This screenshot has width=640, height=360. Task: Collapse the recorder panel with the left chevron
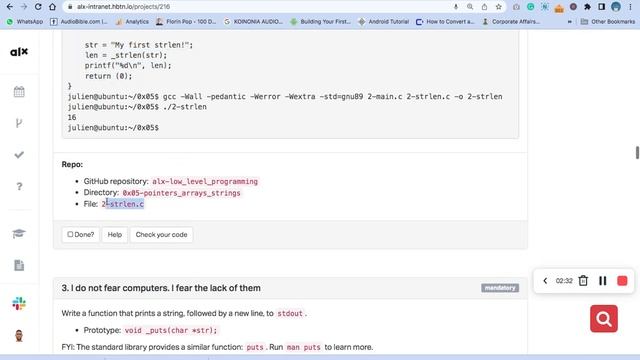(x=545, y=281)
